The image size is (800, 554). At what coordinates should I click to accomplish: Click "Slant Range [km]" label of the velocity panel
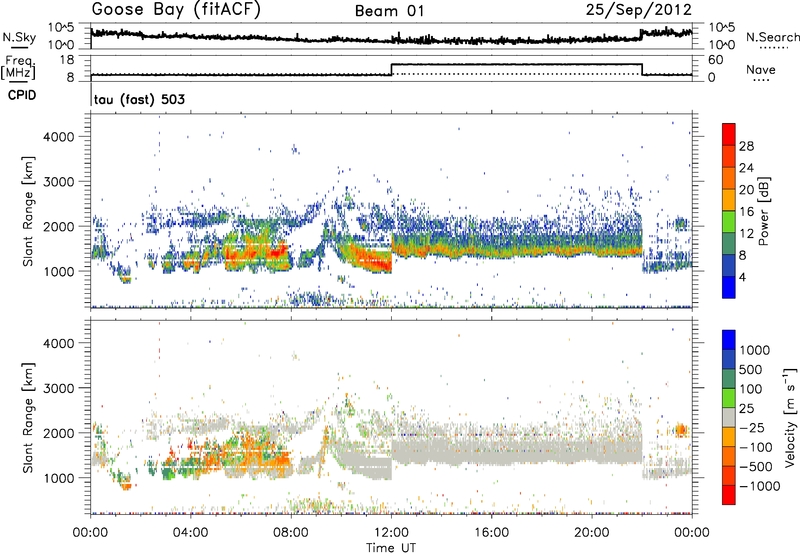(x=28, y=417)
